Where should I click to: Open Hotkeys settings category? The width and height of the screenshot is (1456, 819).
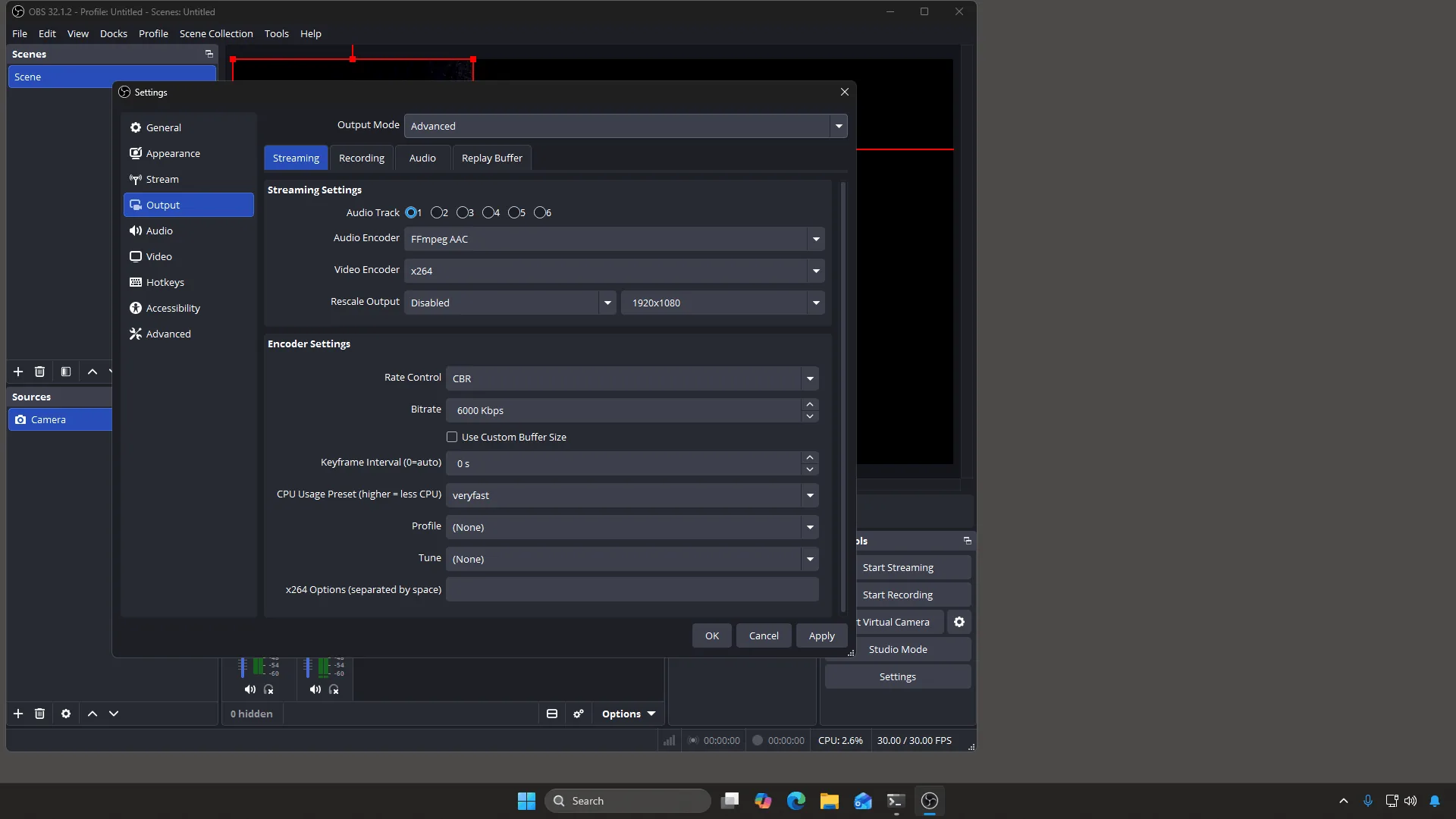pyautogui.click(x=188, y=282)
